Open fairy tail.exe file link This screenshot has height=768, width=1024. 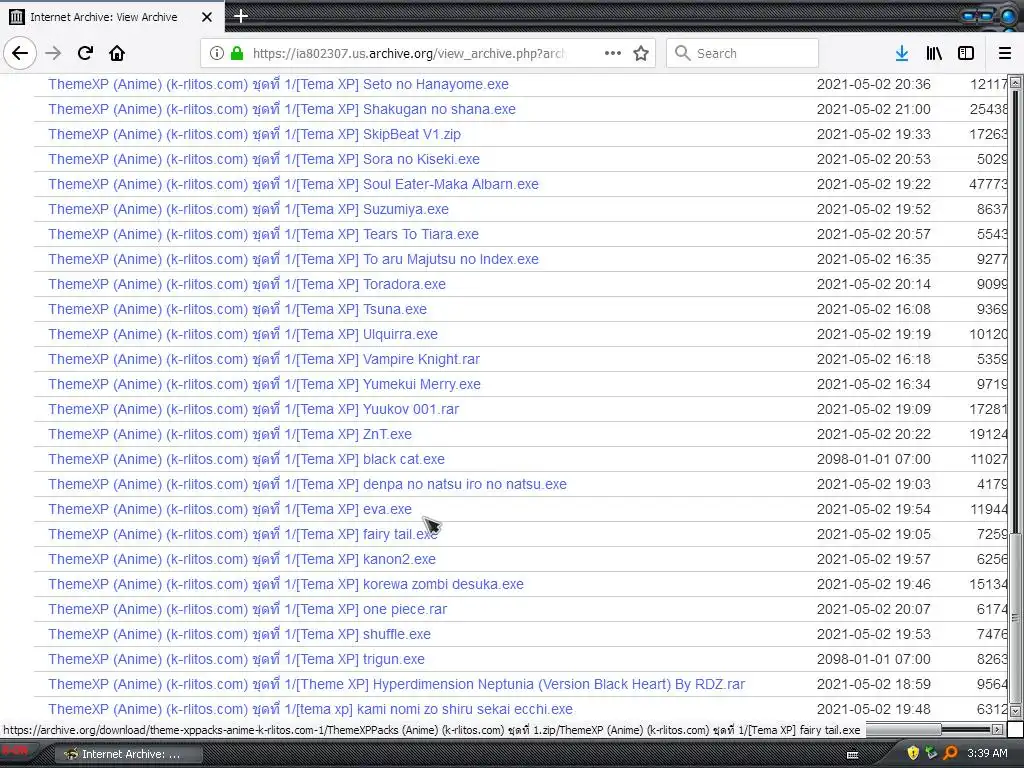[243, 534]
